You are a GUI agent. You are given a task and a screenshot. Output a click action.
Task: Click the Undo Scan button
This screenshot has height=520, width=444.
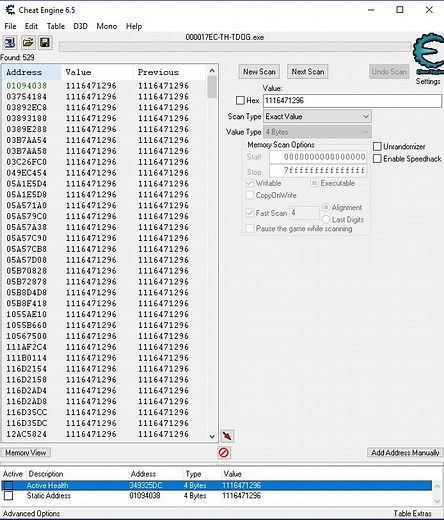click(389, 72)
